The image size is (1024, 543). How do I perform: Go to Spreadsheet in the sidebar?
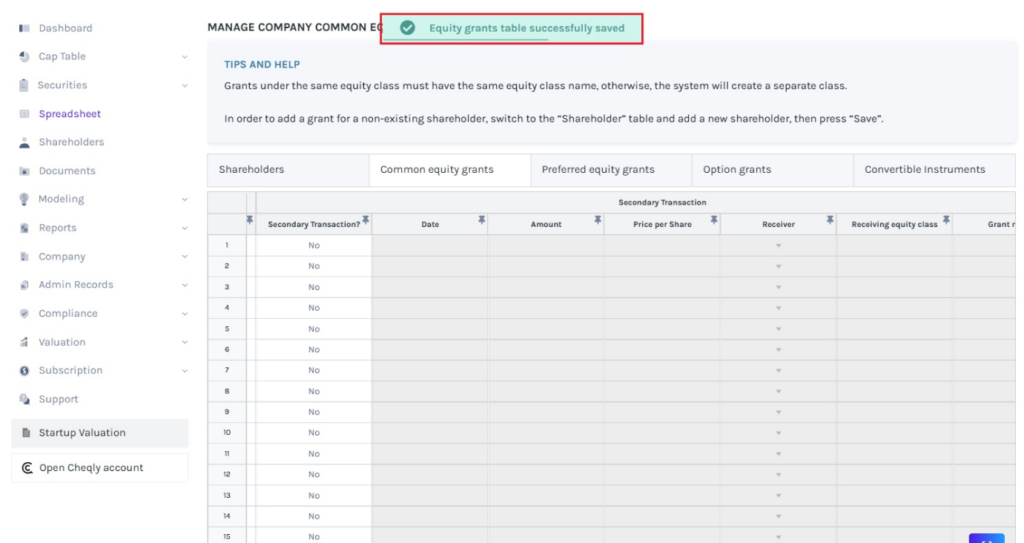(70, 114)
